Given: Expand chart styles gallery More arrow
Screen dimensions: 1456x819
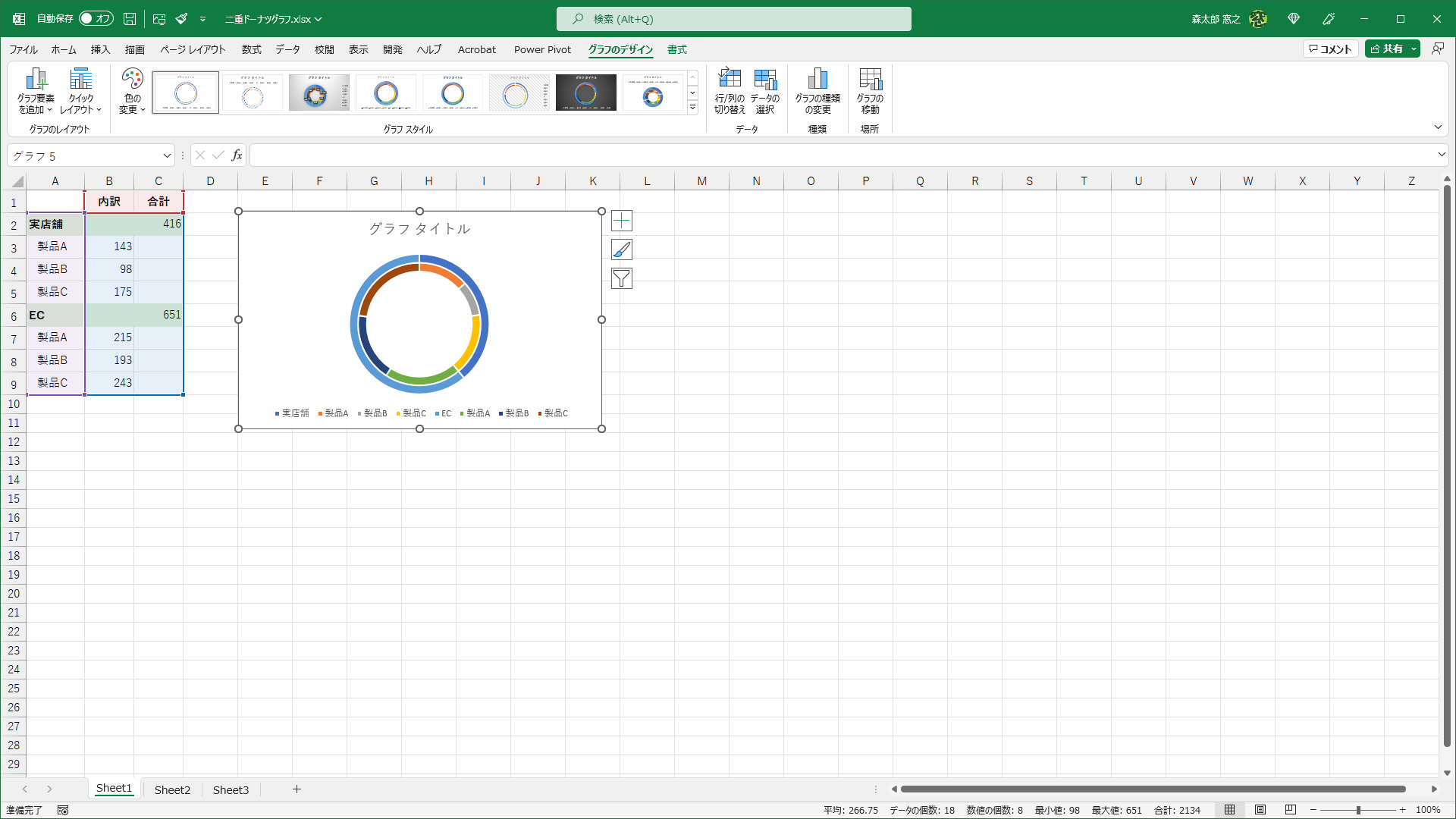Looking at the screenshot, I should 692,108.
